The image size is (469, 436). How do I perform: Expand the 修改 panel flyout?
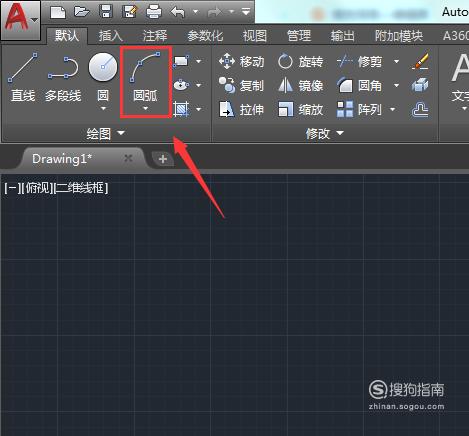[x=325, y=134]
